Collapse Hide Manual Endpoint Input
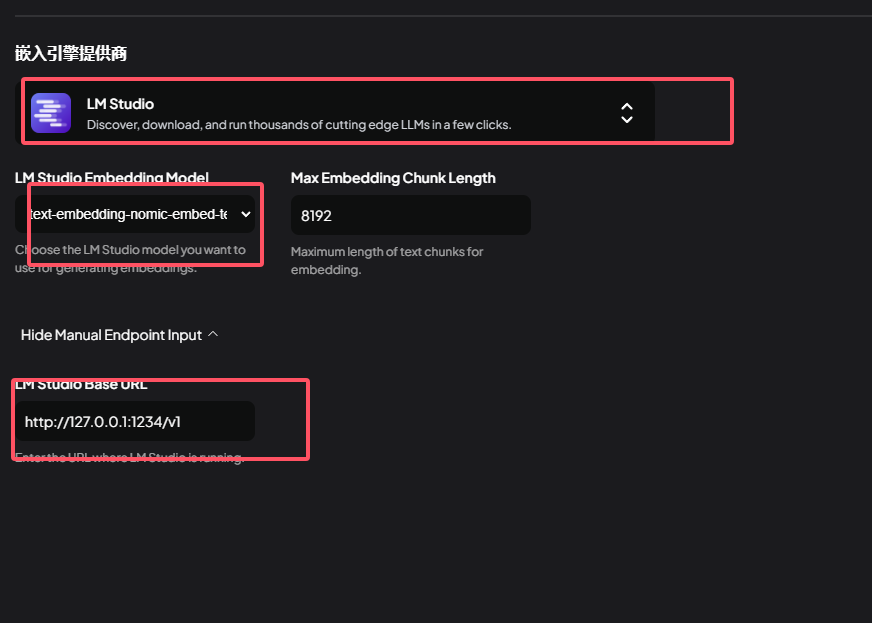Viewport: 872px width, 623px height. point(119,335)
